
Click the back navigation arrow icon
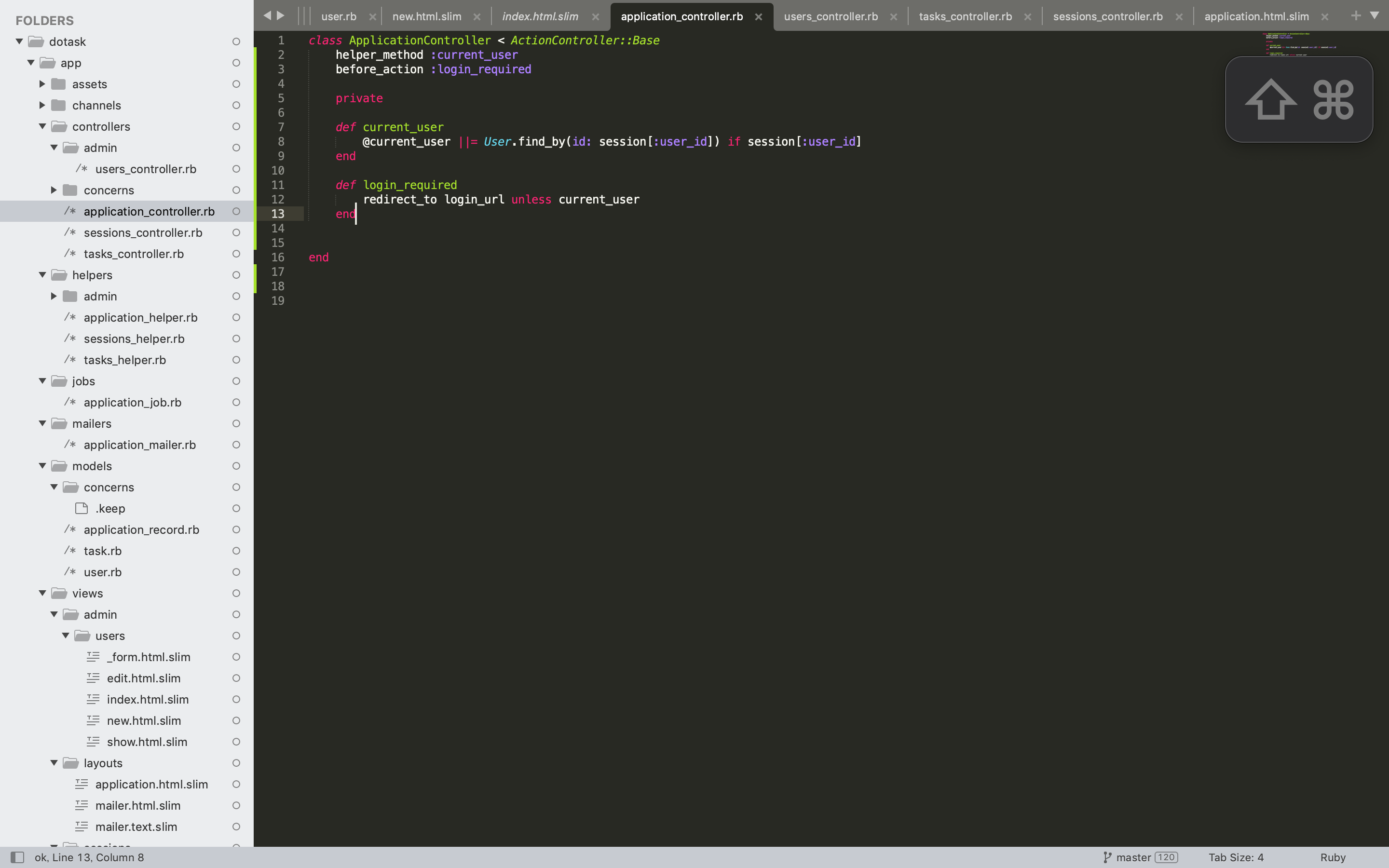click(x=268, y=15)
